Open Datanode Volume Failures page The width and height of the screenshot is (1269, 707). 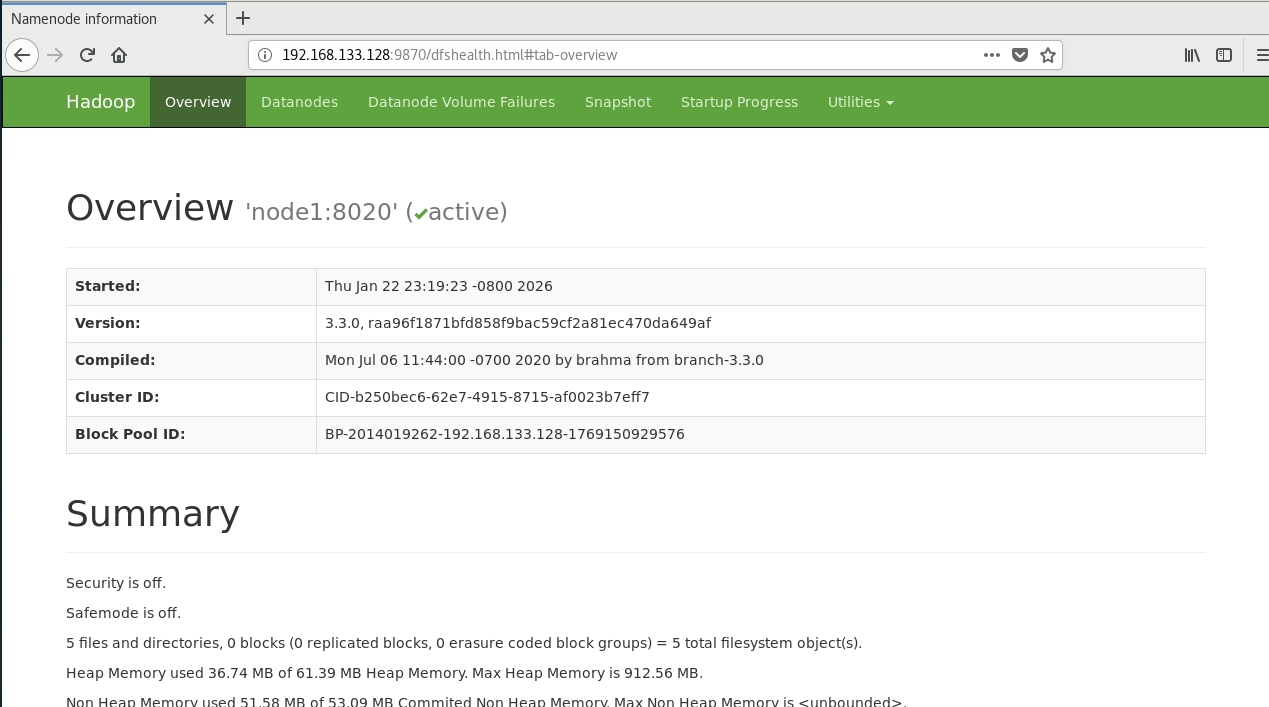coord(461,102)
